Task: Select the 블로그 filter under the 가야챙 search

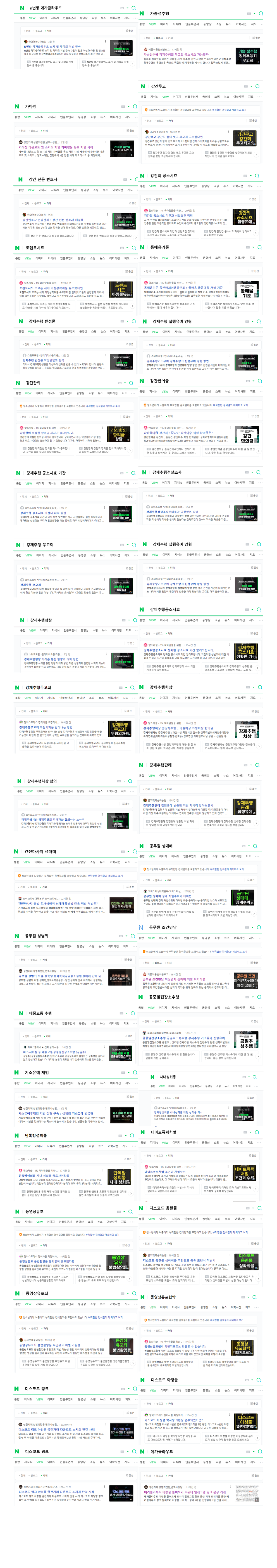Action: (x=34, y=130)
